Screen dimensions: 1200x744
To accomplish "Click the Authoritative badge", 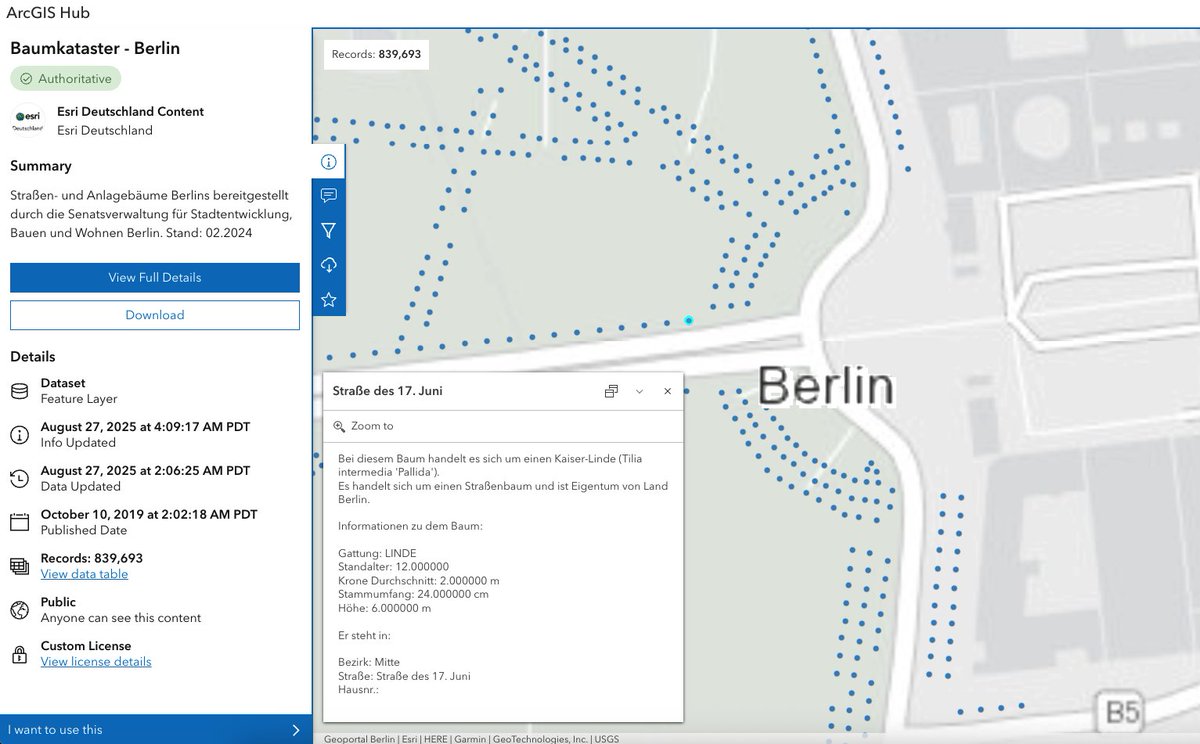I will pyautogui.click(x=66, y=78).
